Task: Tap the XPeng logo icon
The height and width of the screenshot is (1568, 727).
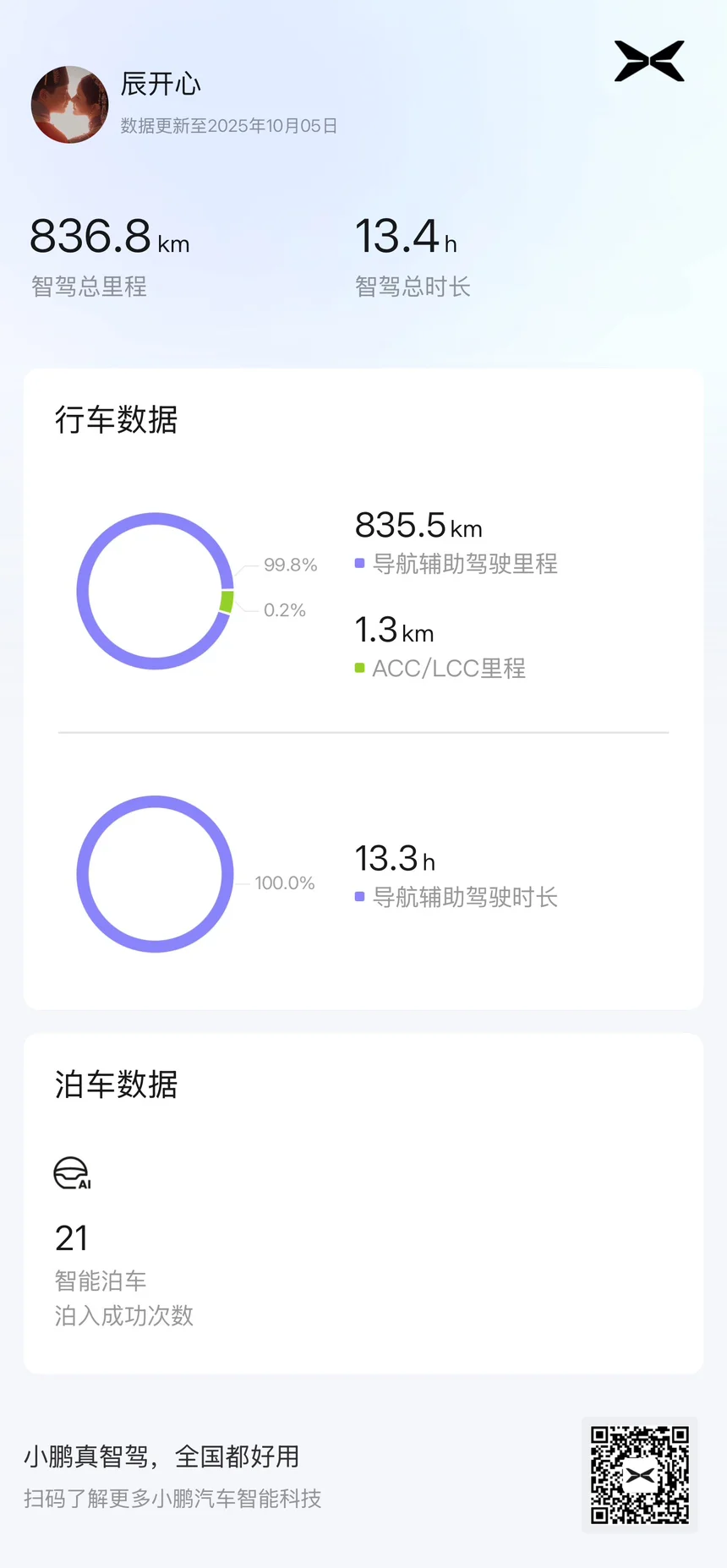Action: point(649,61)
